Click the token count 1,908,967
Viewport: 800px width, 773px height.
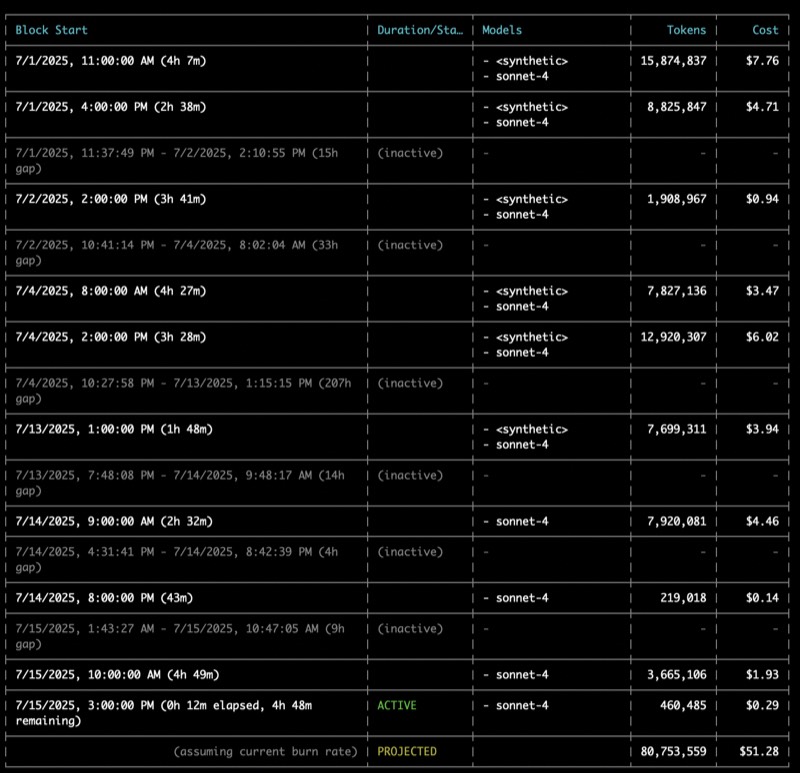click(x=677, y=199)
